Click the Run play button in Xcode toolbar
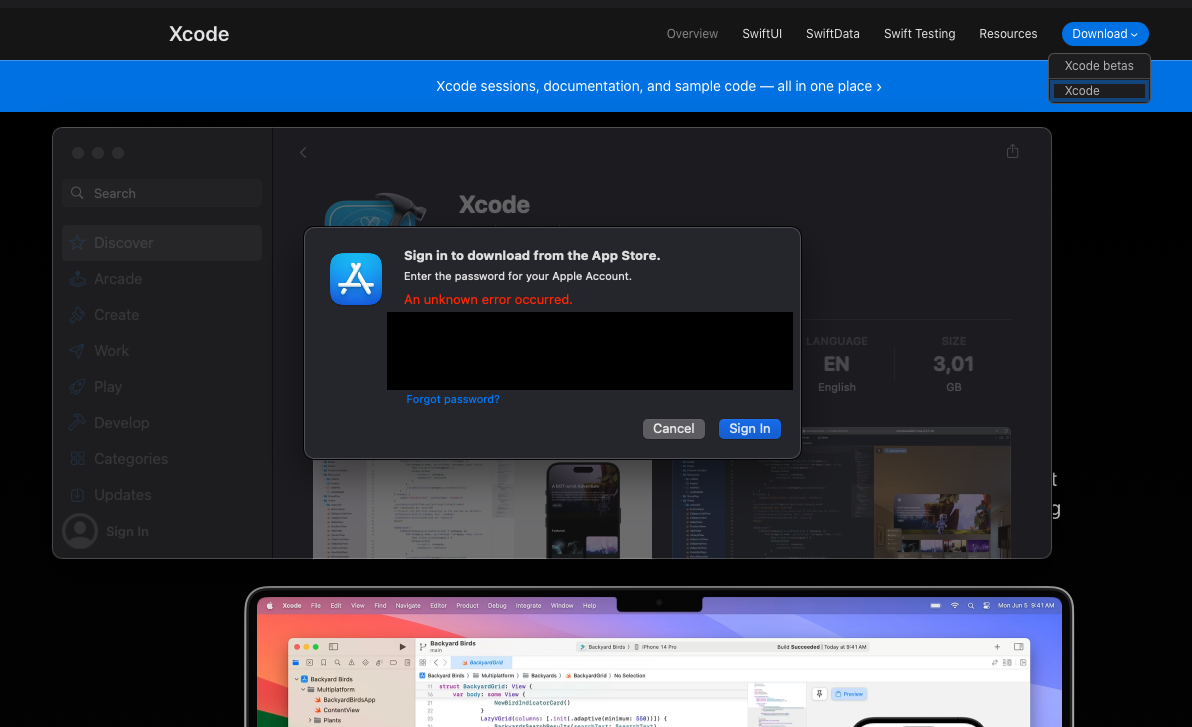 coord(402,646)
